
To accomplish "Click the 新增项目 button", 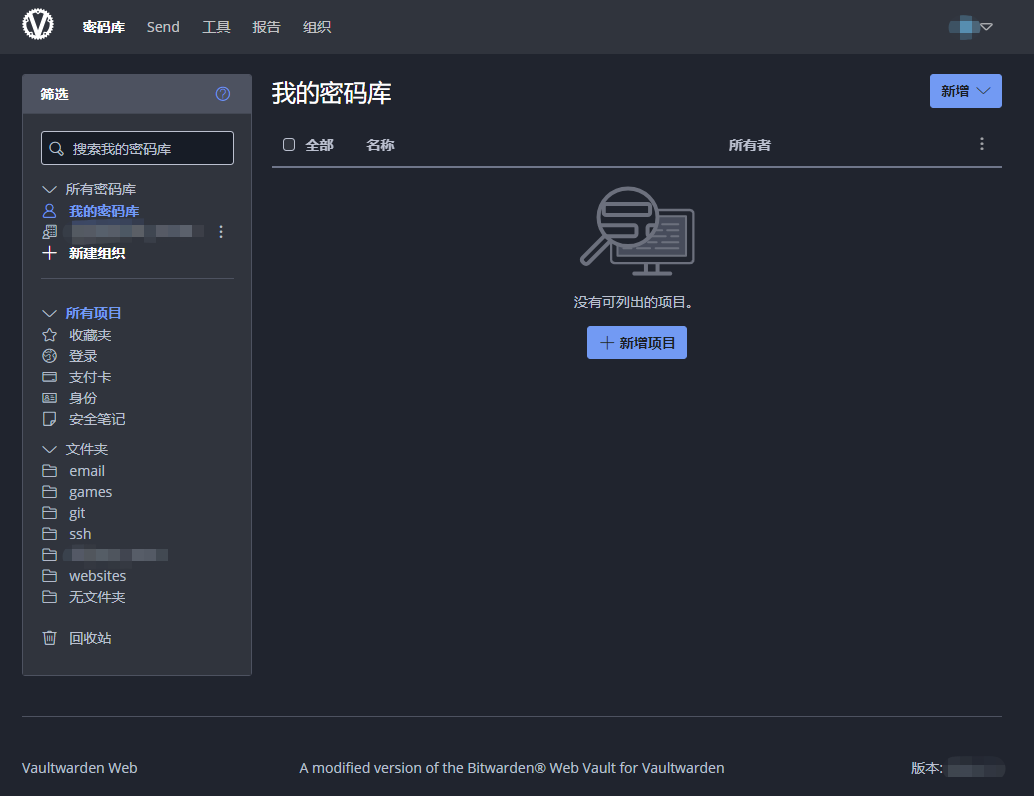I will click(x=636, y=343).
